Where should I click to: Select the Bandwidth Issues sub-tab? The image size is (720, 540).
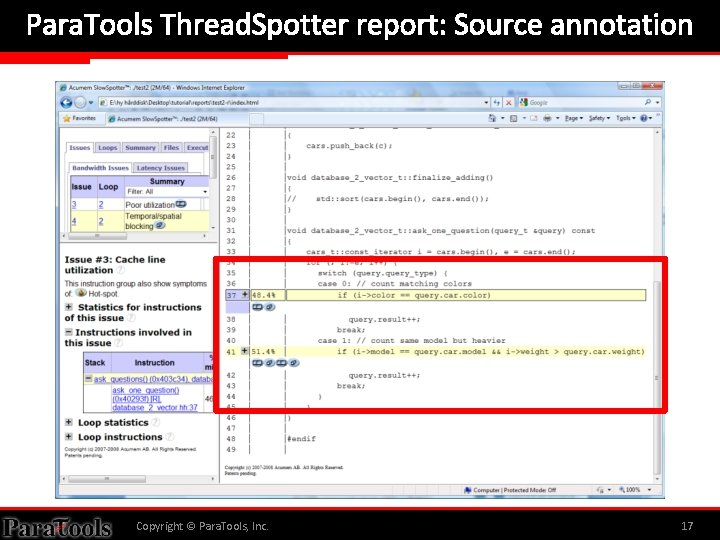(100, 168)
